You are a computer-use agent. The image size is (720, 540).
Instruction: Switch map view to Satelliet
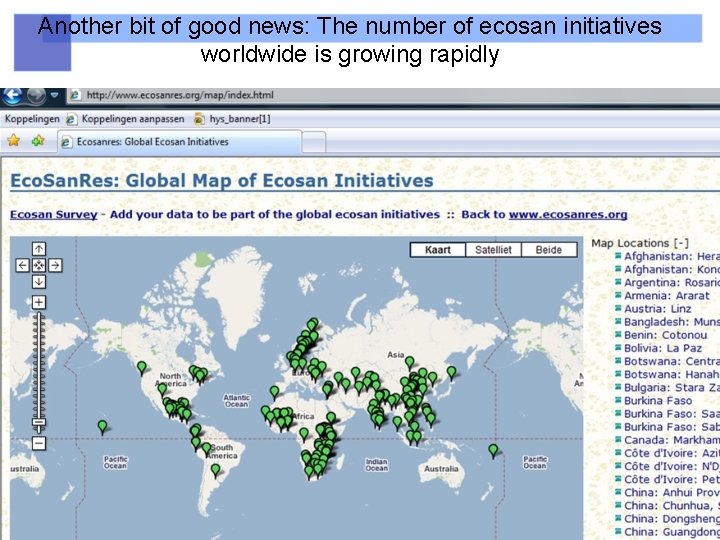click(x=493, y=250)
